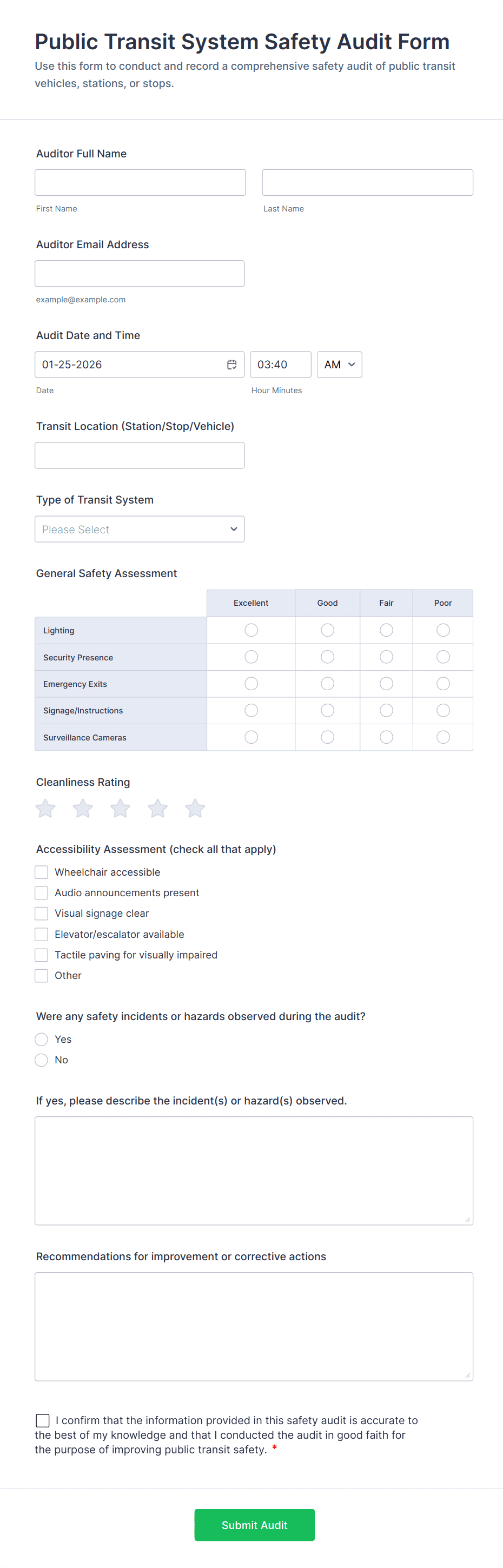The height and width of the screenshot is (1568, 503).
Task: Rate cleanliness with the first star
Action: (45, 809)
